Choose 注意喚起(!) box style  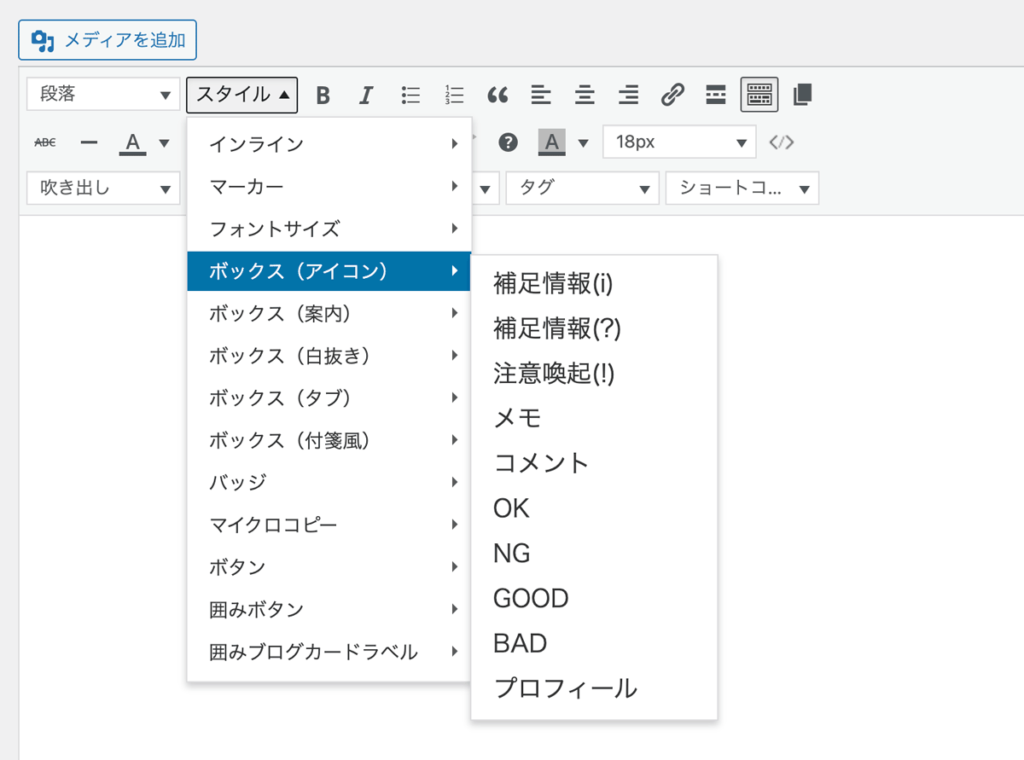594,373
